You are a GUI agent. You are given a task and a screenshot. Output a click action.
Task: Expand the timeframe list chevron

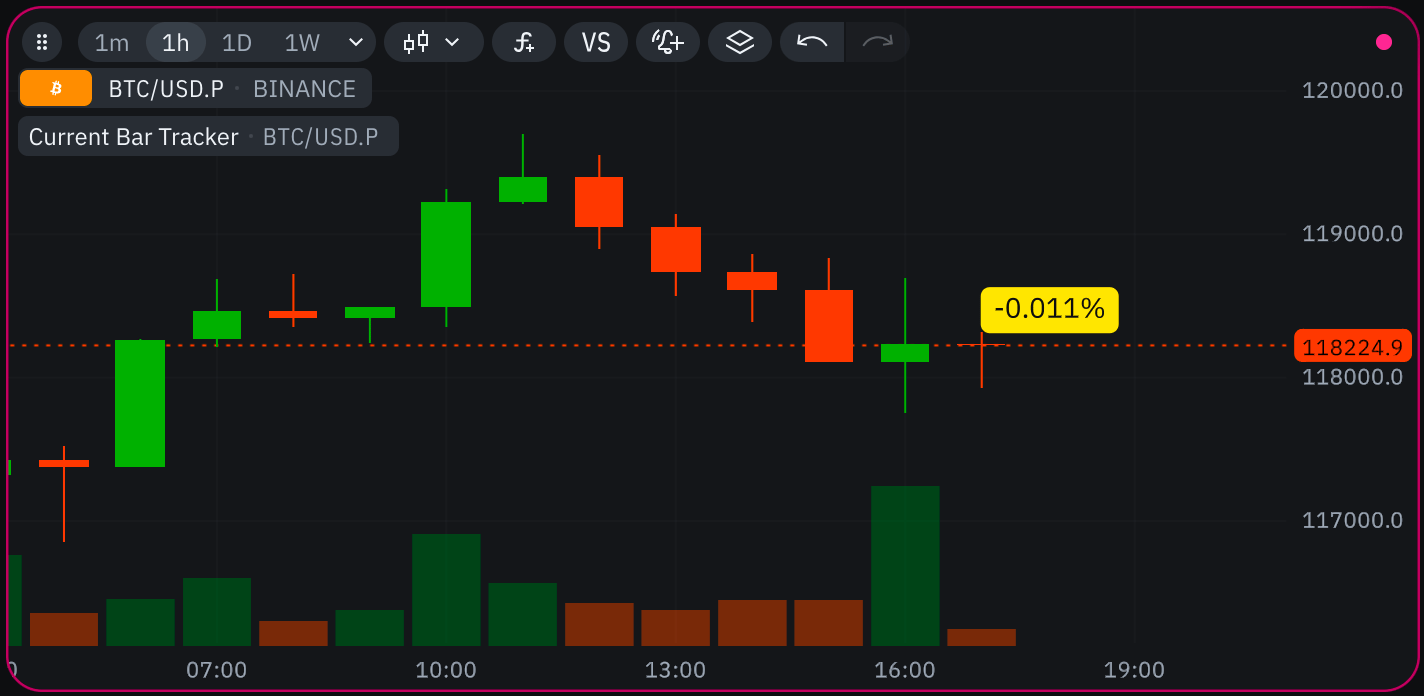click(x=355, y=42)
